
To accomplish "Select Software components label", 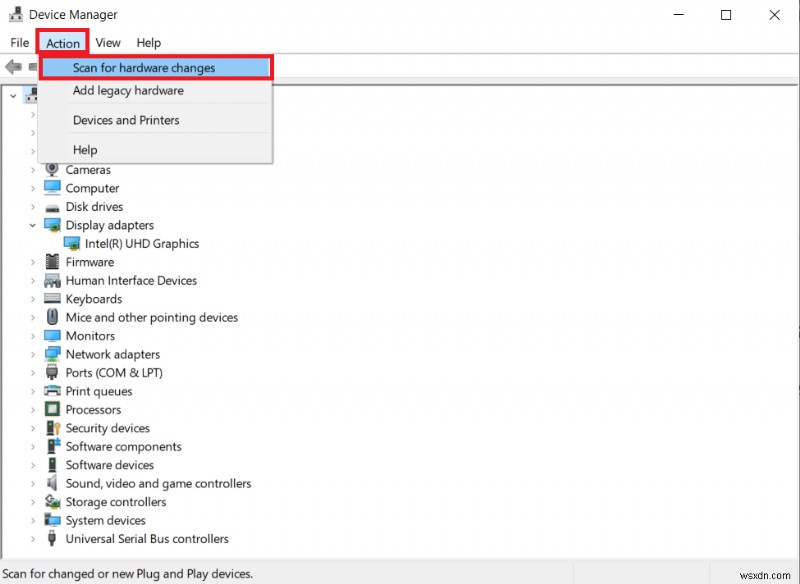I will (x=123, y=446).
